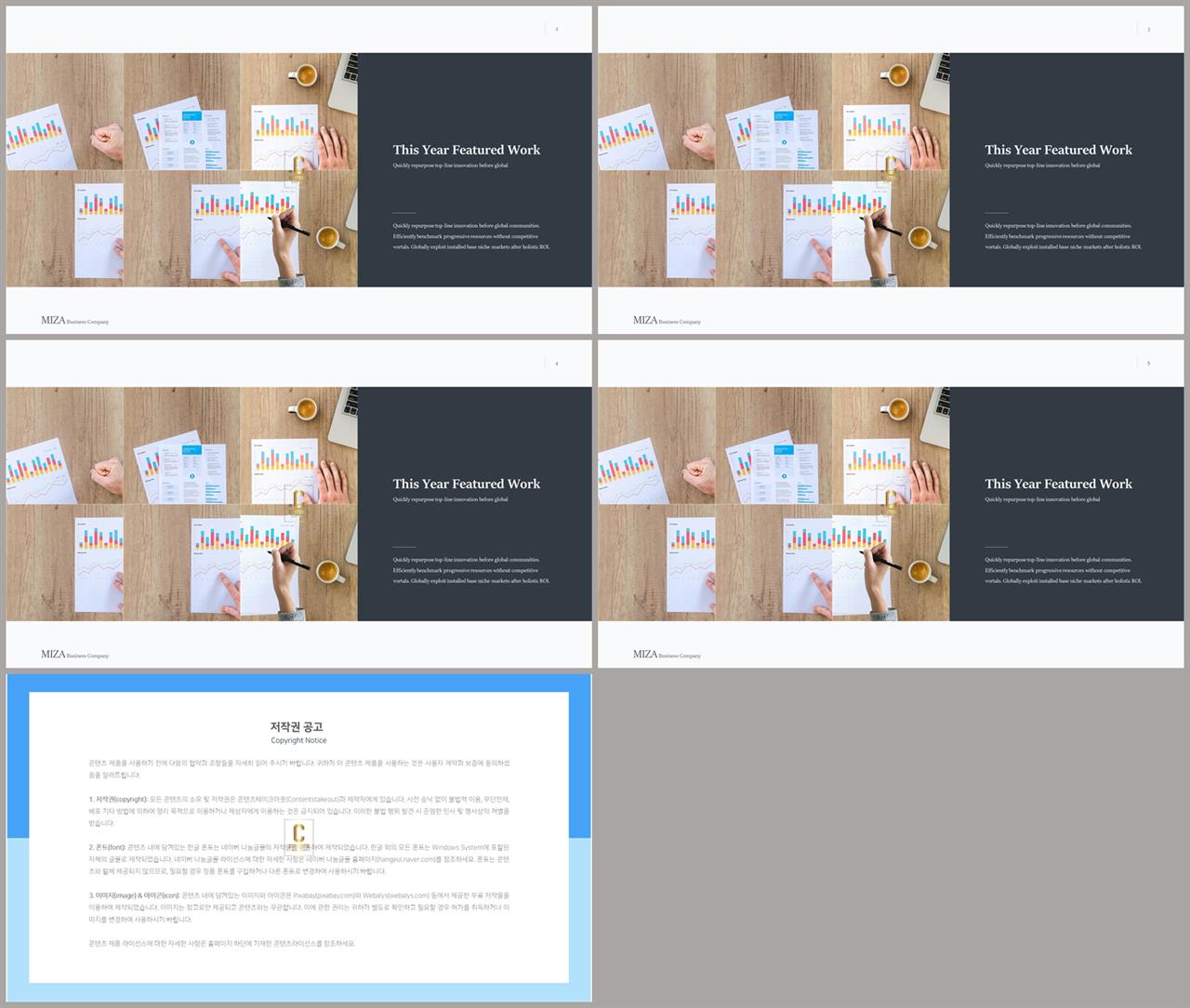Click the MIZA Business Company logo on first slide
This screenshot has height=1008, width=1190.
74,320
